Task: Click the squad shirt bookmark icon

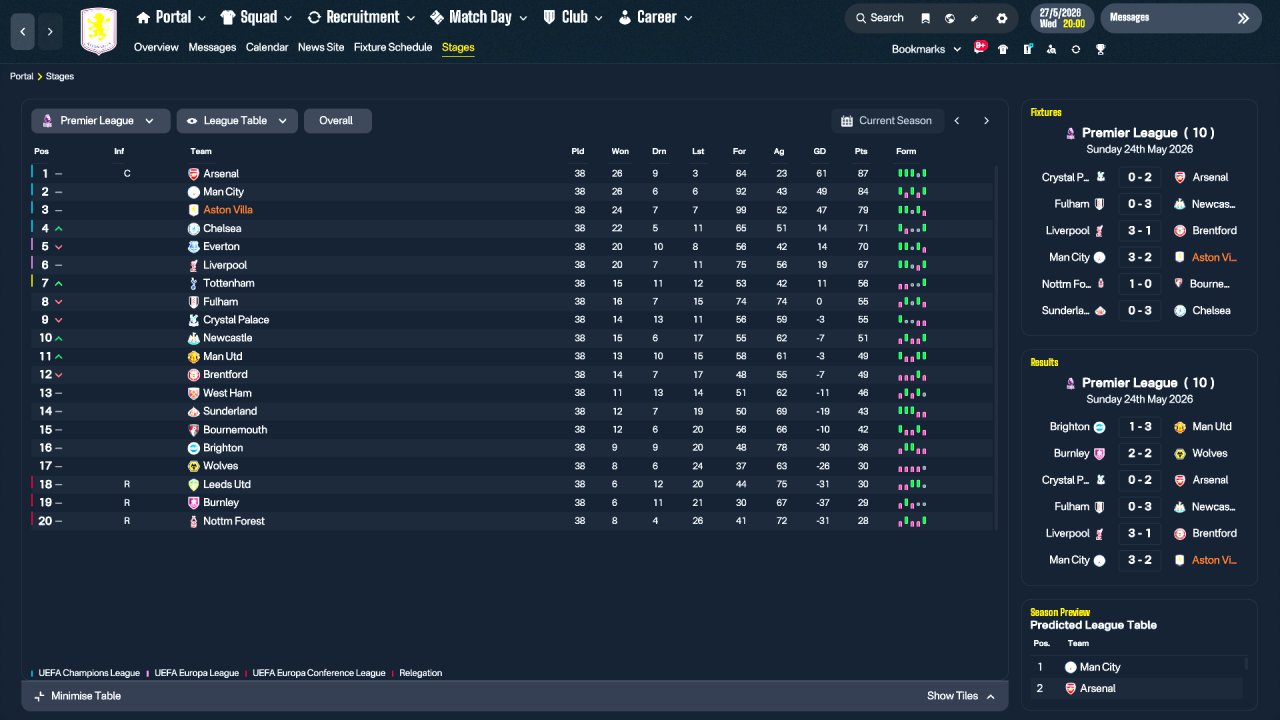Action: (1003, 49)
